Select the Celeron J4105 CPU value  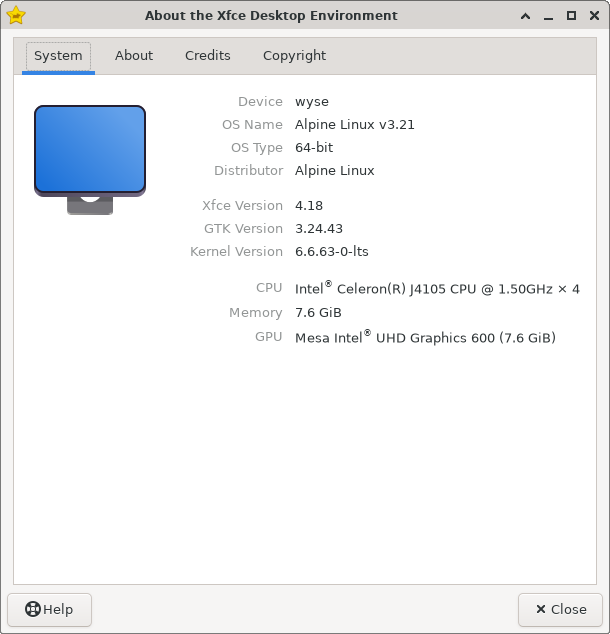[437, 288]
